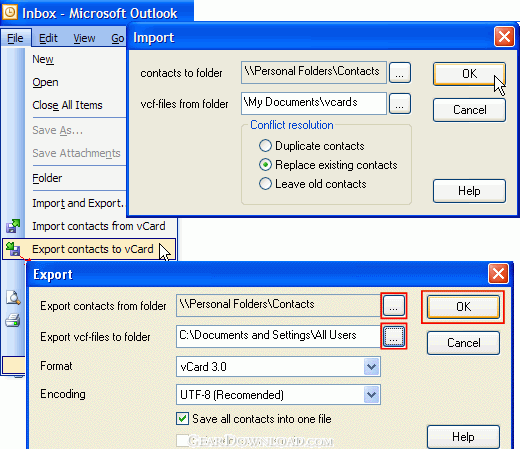520x449 pixels.
Task: Click the Export Personal Folders\Contacts field
Action: pos(279,305)
